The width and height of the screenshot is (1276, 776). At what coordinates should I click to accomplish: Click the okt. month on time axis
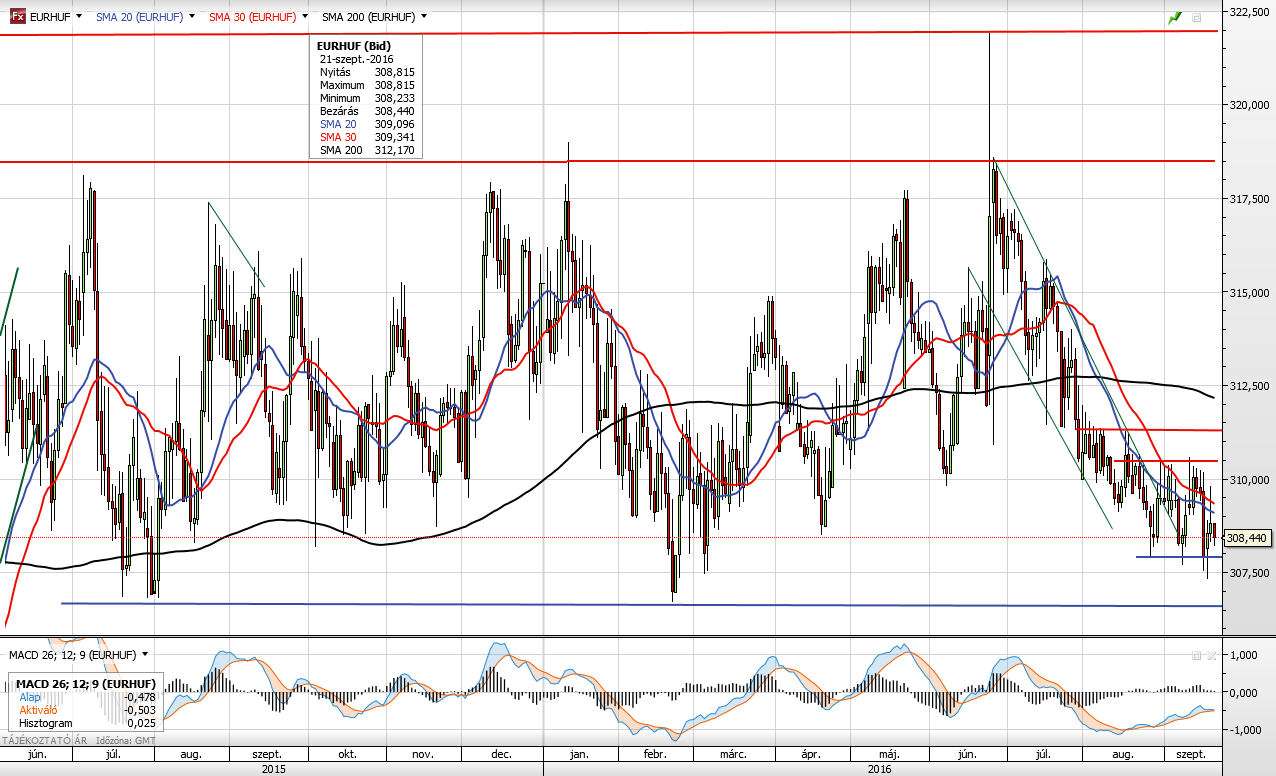[348, 754]
